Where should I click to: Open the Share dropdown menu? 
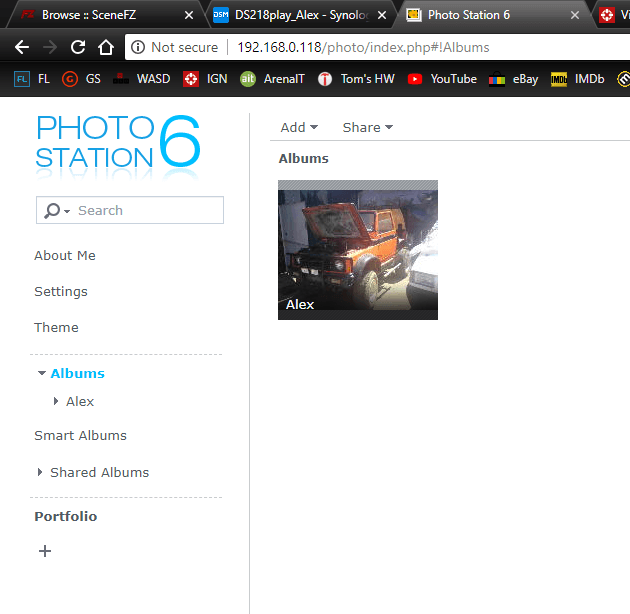click(367, 127)
